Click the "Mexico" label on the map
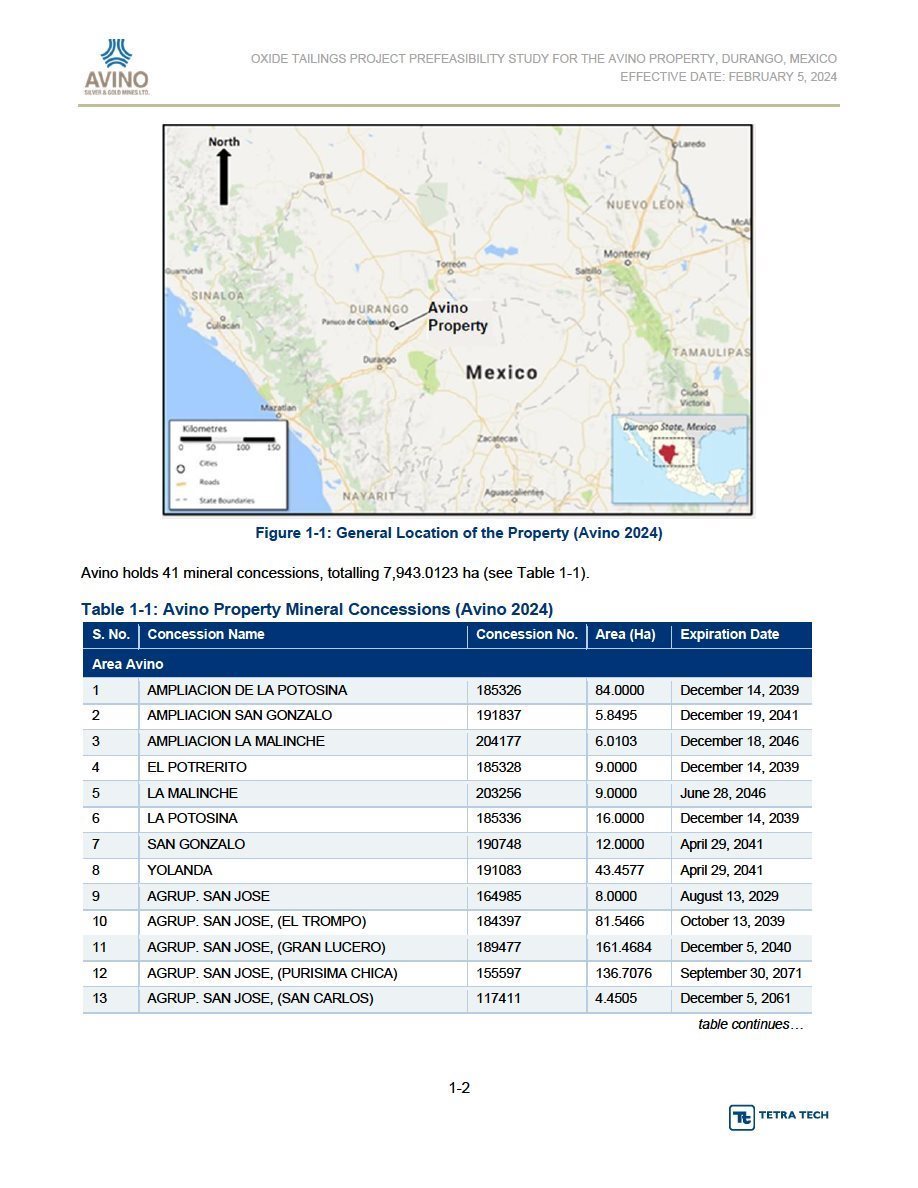This screenshot has width=918, height=1188. coord(501,372)
